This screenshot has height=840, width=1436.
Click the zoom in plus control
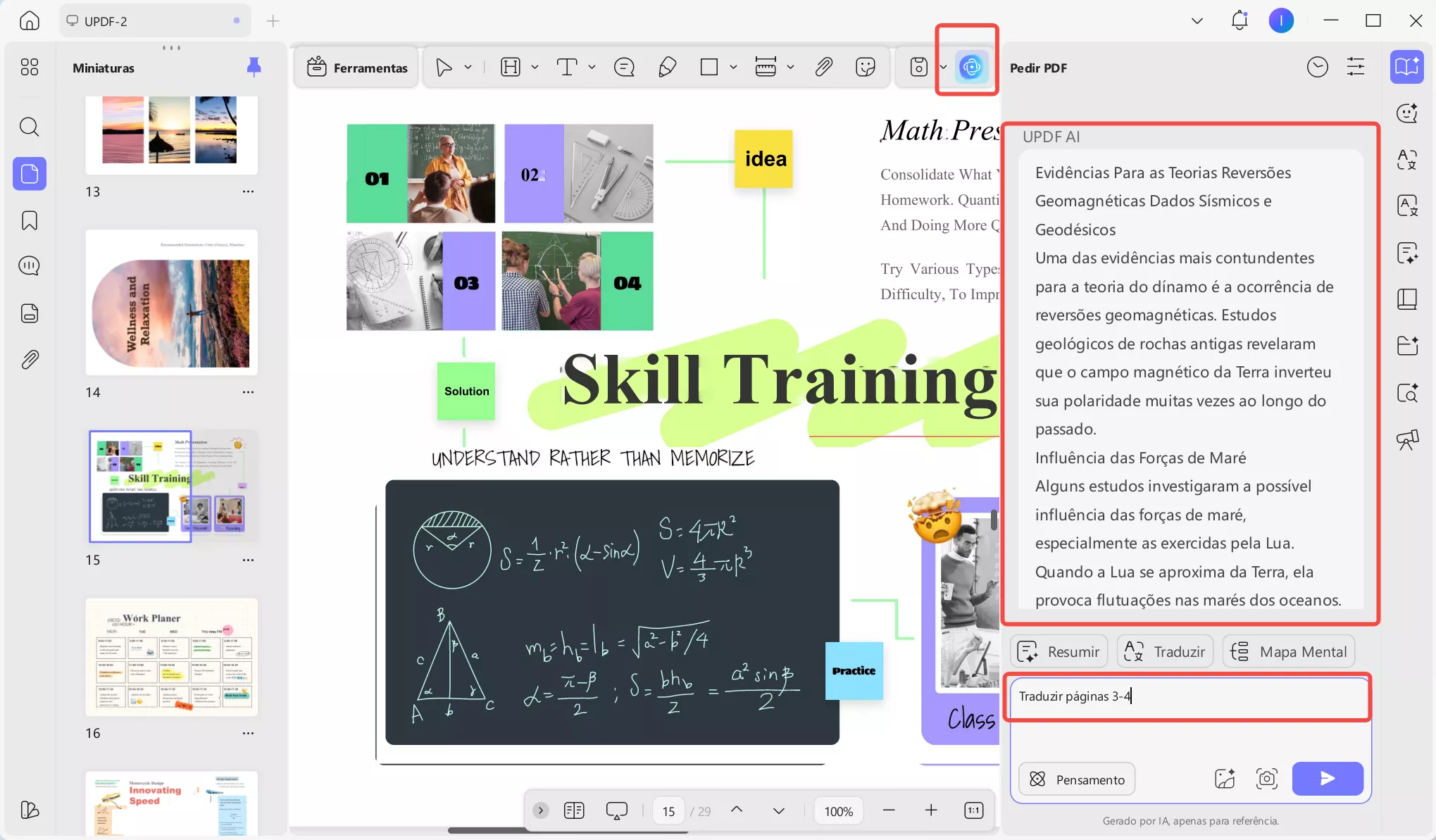[931, 810]
